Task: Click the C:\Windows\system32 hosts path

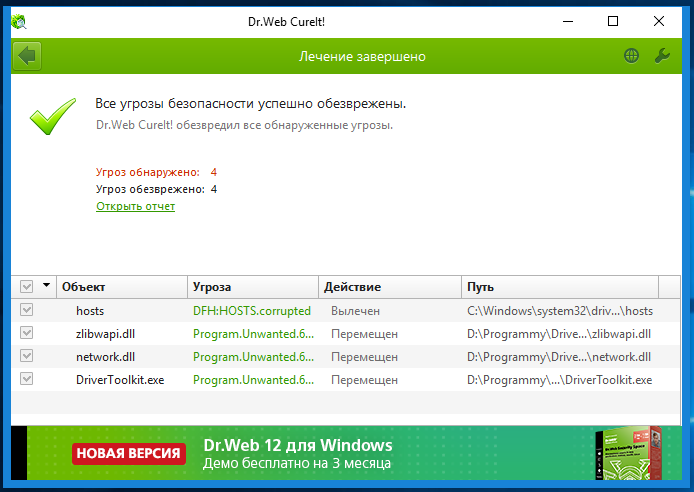Action: 560,311
